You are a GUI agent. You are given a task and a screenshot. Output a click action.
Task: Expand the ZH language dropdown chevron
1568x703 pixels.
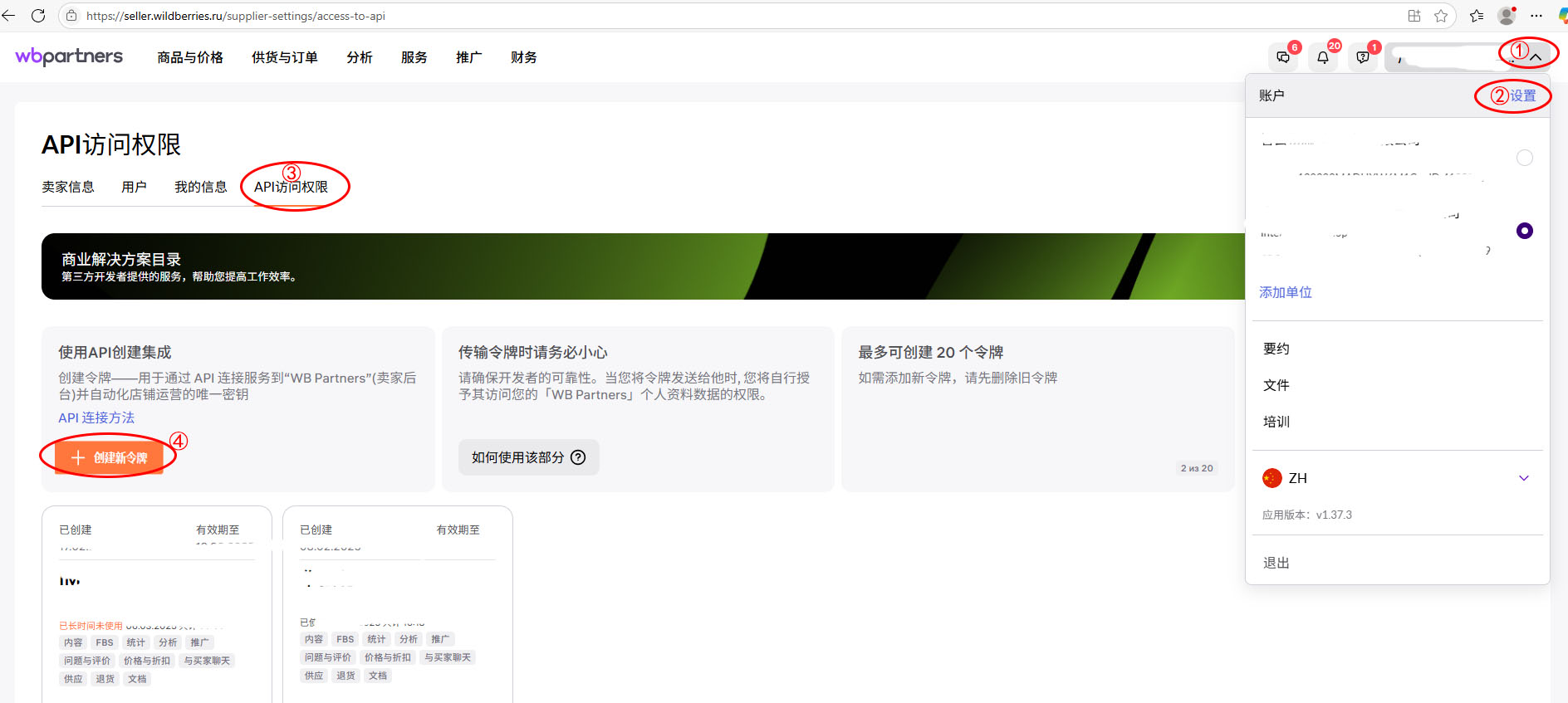[x=1524, y=478]
